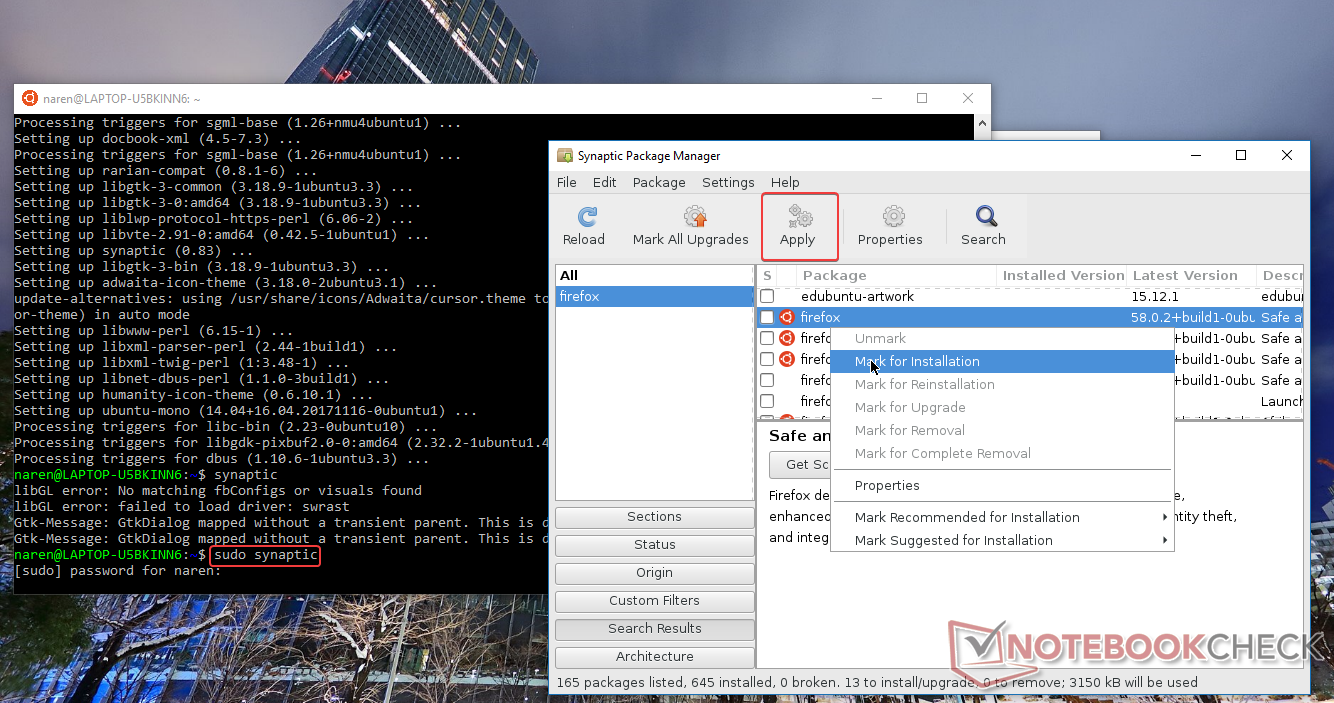Expand Mark Recommended for Installation submenu arrow
1334x703 pixels.
coord(1165,517)
